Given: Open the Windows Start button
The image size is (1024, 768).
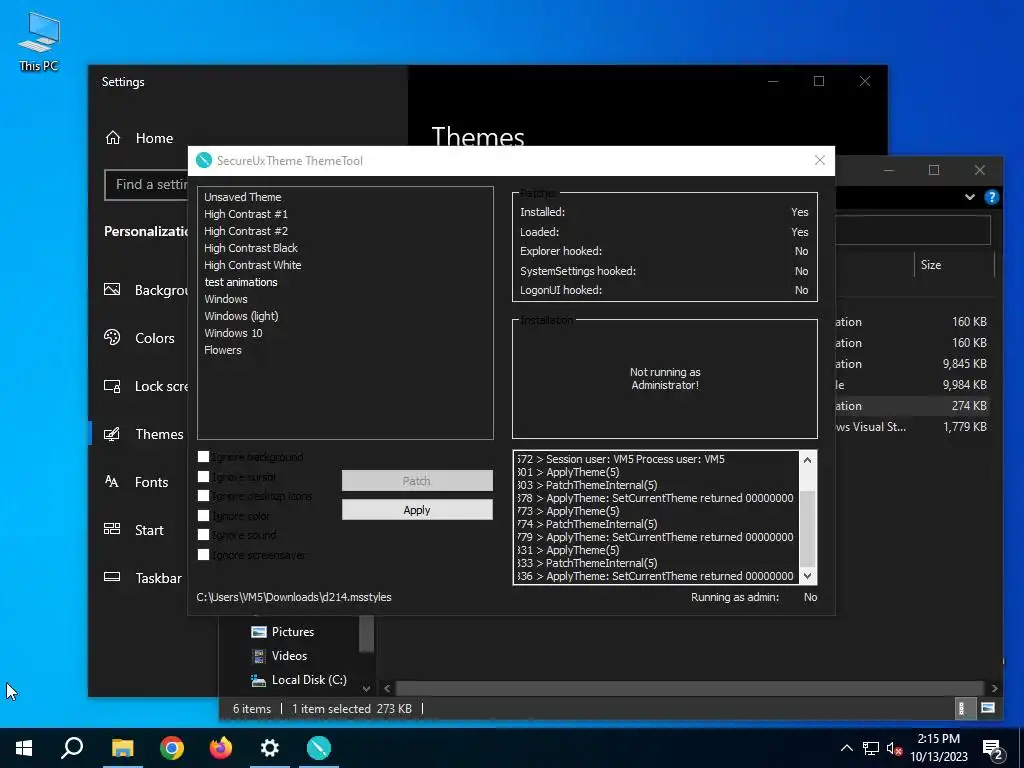Looking at the screenshot, I should 24,748.
